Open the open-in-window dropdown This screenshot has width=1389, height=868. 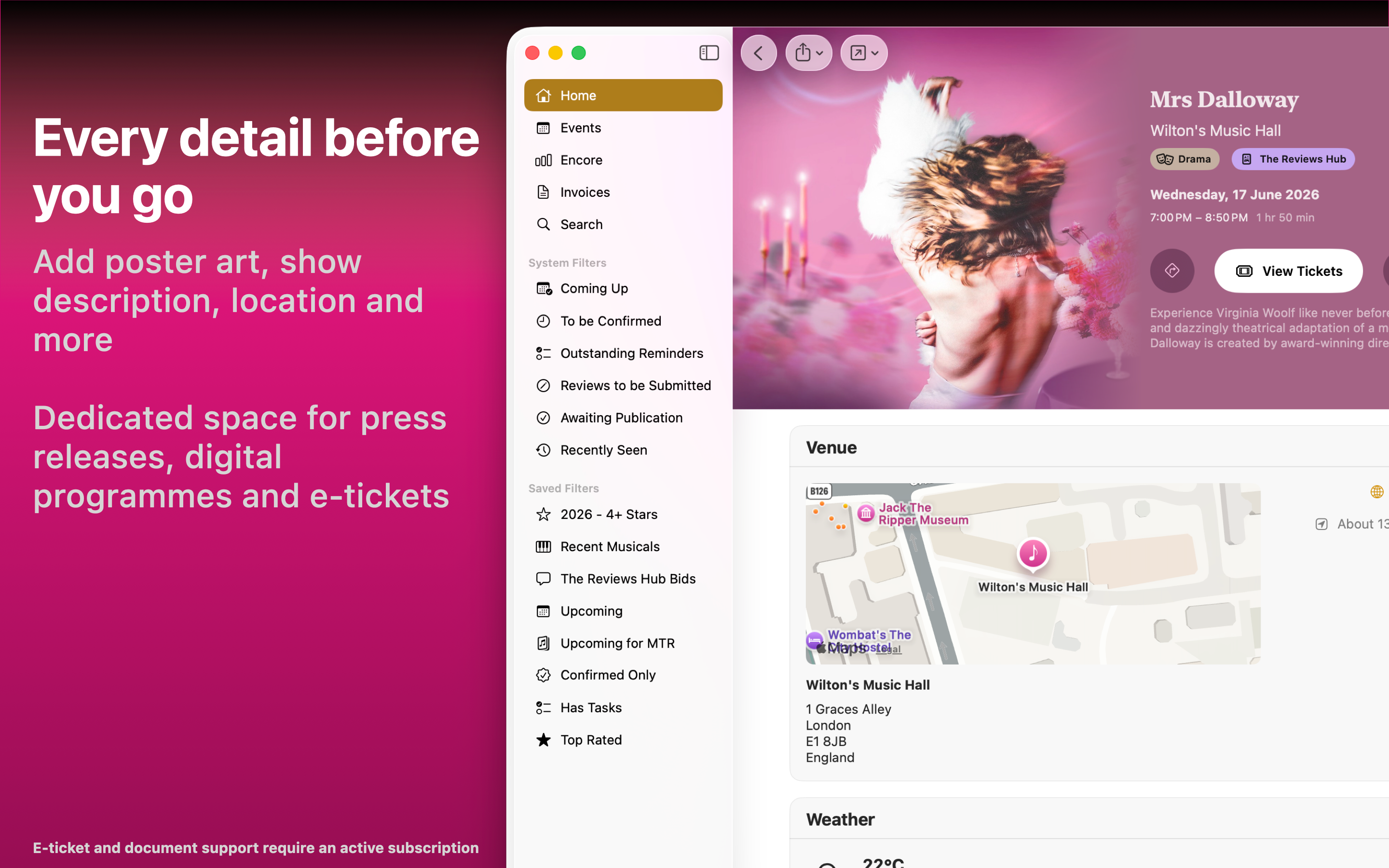point(864,53)
